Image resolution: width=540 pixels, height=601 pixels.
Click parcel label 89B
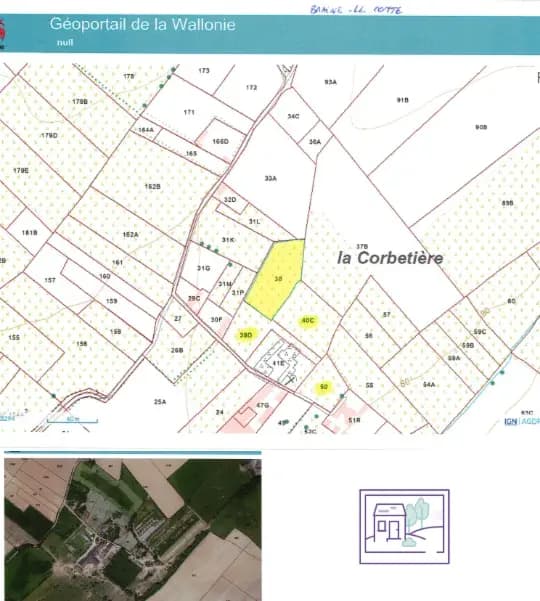507,203
